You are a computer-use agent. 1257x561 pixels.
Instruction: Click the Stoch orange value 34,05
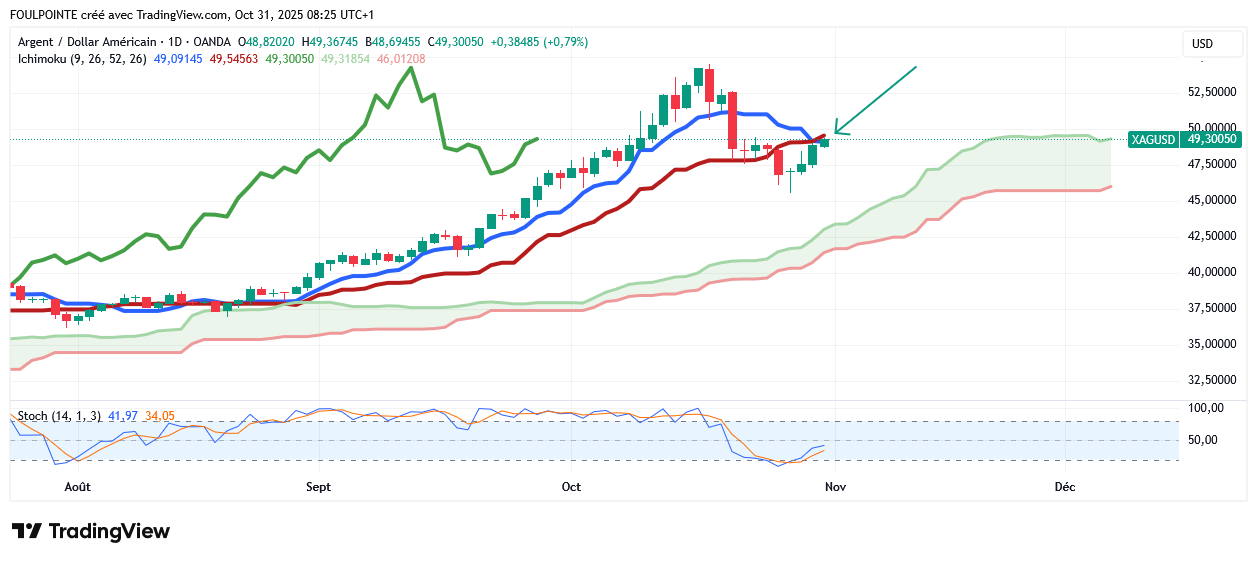[x=160, y=416]
